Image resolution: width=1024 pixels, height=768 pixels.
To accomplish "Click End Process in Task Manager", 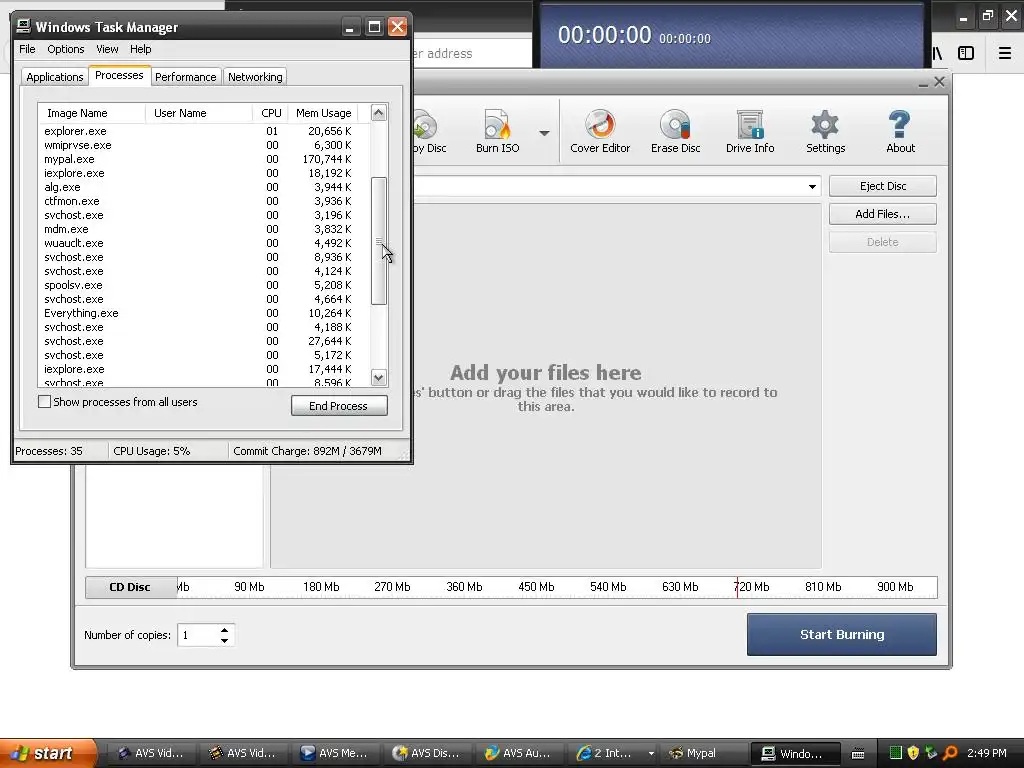I will (x=339, y=406).
